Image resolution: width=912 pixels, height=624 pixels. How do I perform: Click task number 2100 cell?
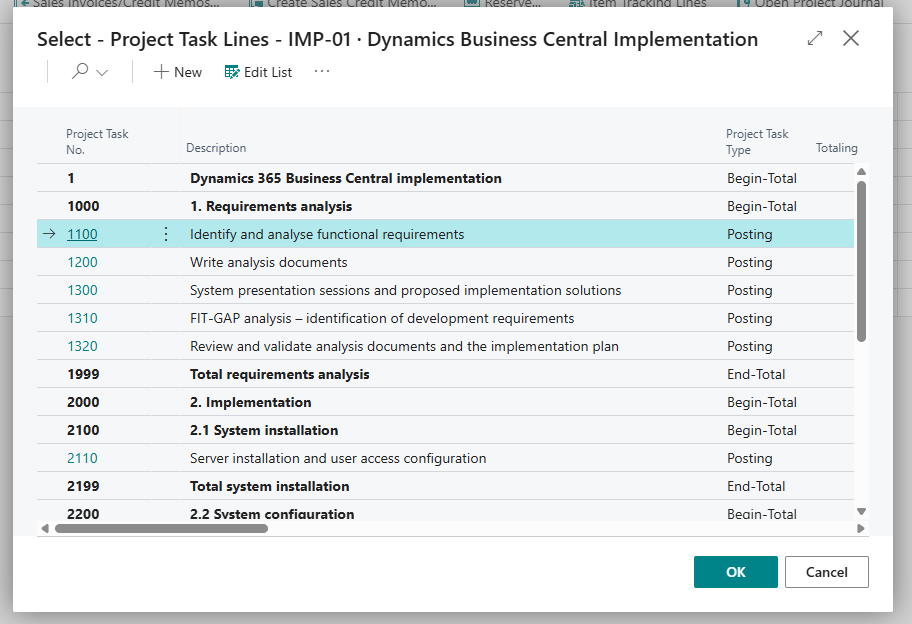83,430
